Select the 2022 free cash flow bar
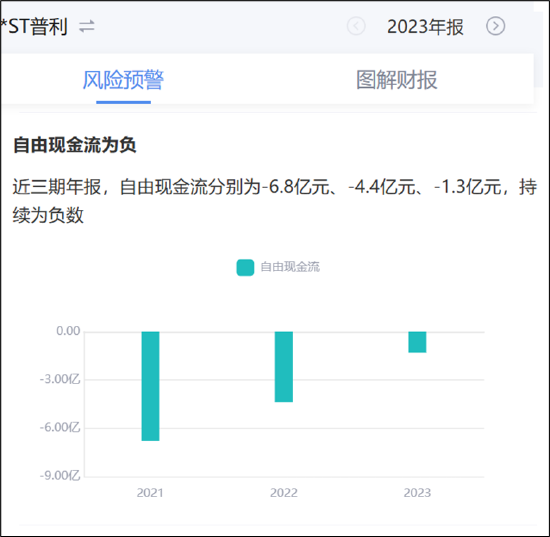Viewport: 550px width, 537px height. 284,367
